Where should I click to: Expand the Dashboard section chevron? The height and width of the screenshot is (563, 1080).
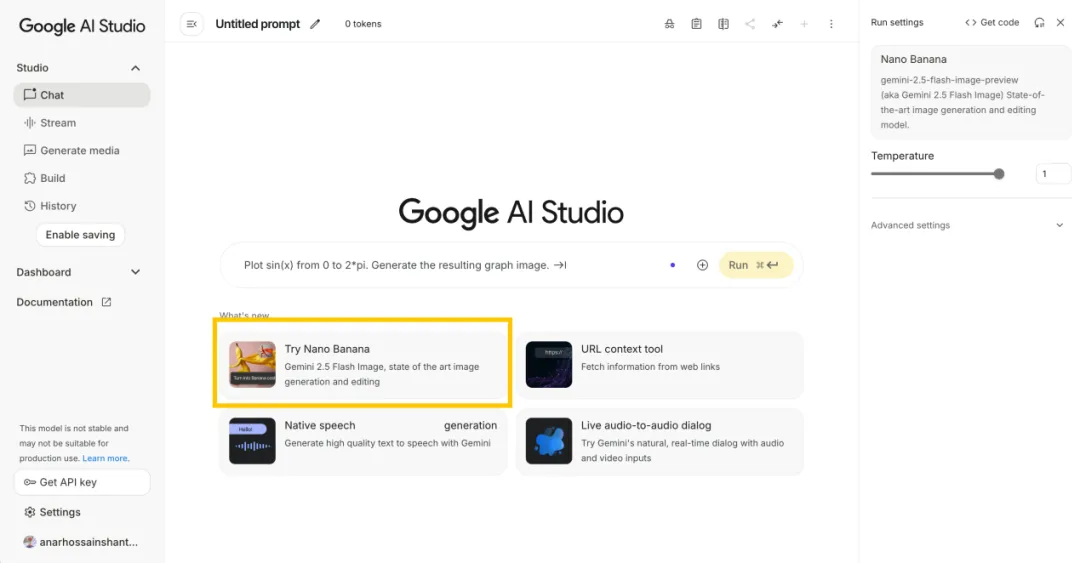pyautogui.click(x=136, y=272)
